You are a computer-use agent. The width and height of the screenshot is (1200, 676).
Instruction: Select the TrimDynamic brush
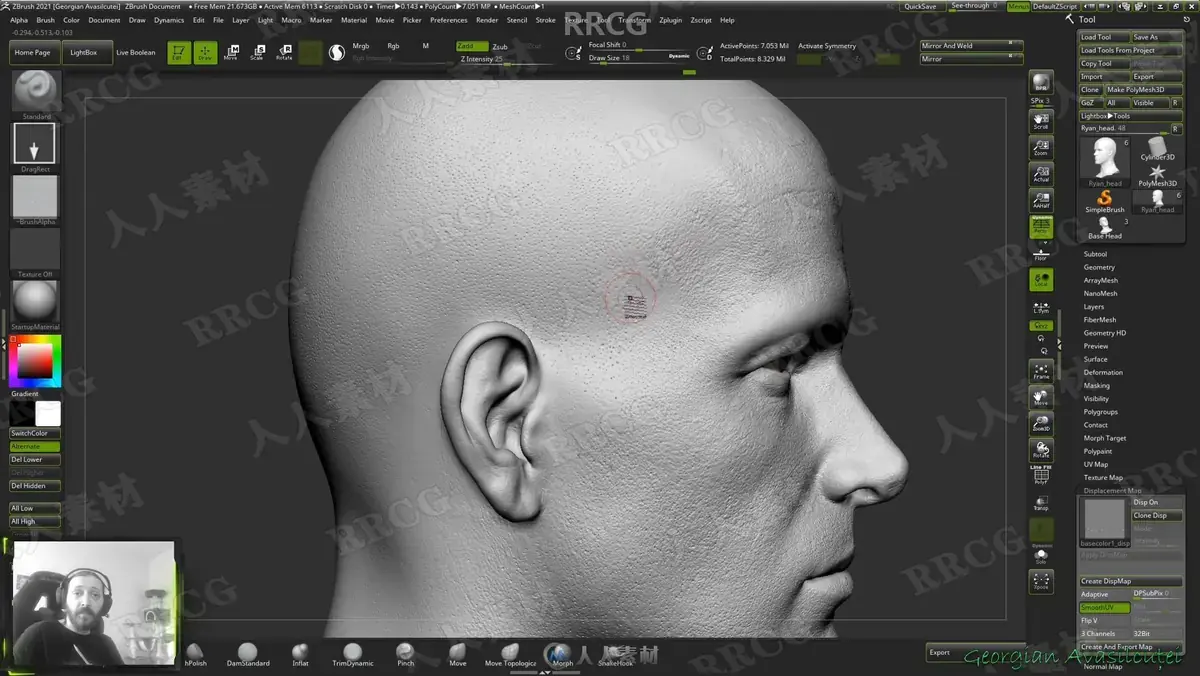(x=353, y=655)
